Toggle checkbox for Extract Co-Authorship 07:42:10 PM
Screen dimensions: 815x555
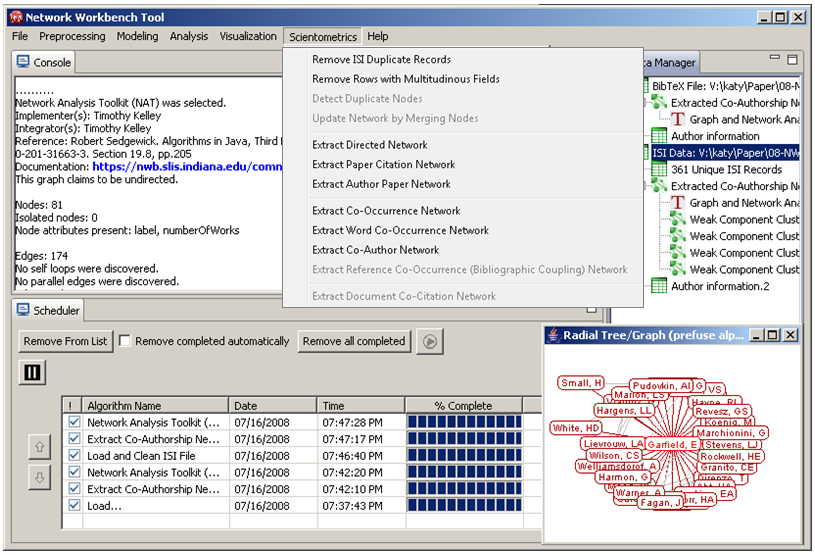pos(74,488)
